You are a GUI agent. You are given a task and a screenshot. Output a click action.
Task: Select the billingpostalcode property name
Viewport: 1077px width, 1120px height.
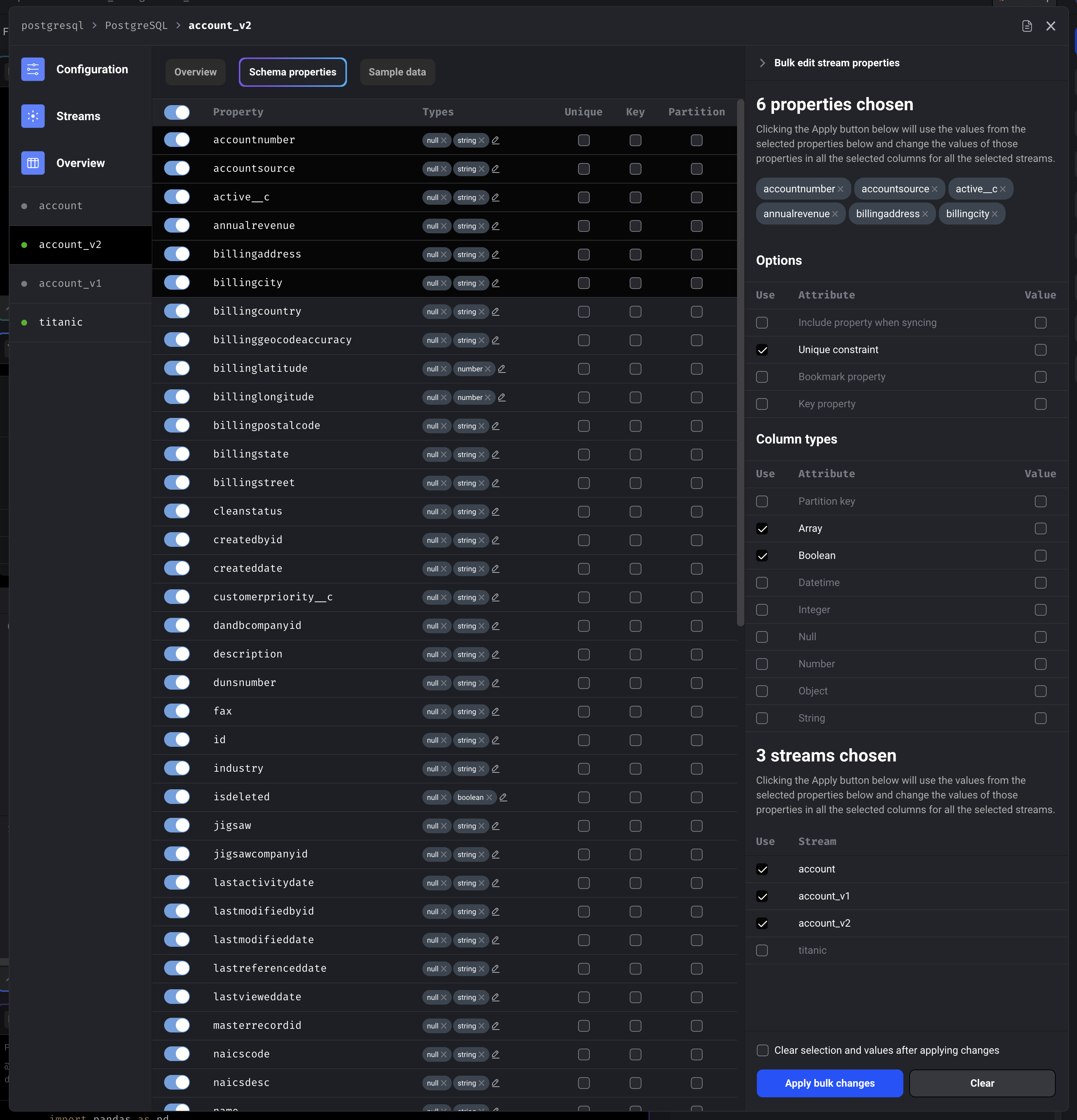point(267,426)
